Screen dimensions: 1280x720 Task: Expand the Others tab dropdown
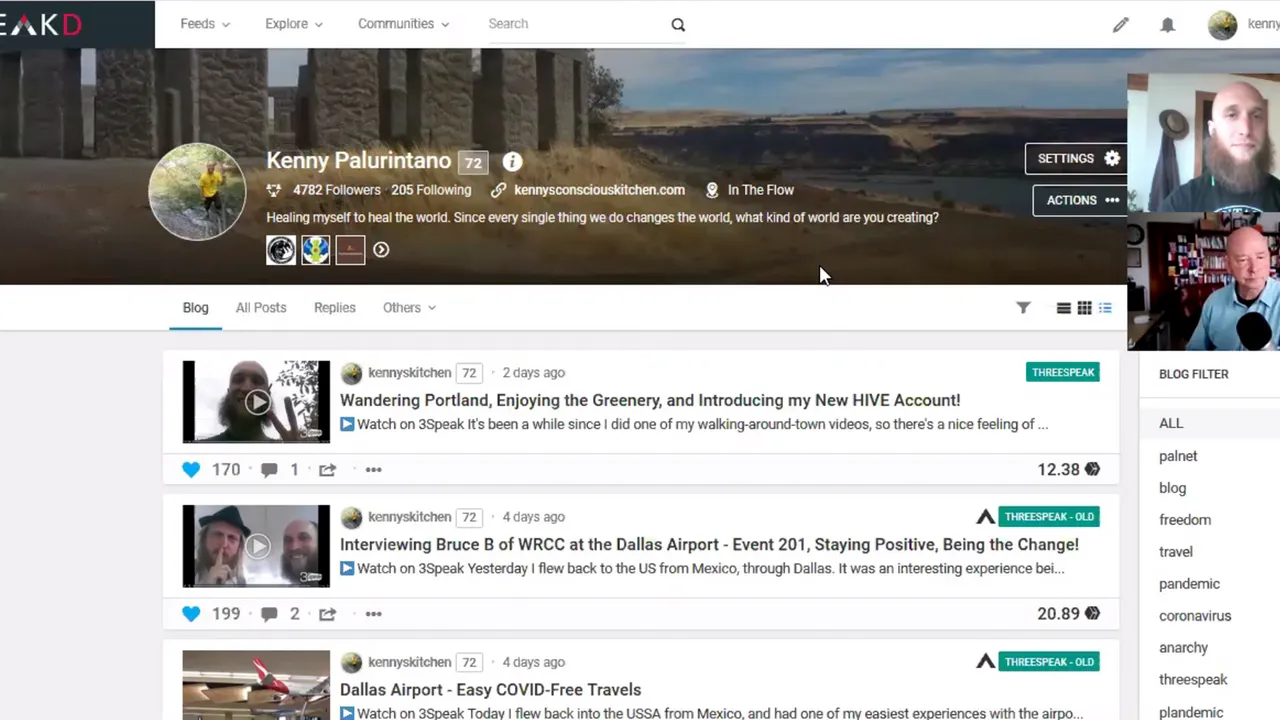[409, 308]
